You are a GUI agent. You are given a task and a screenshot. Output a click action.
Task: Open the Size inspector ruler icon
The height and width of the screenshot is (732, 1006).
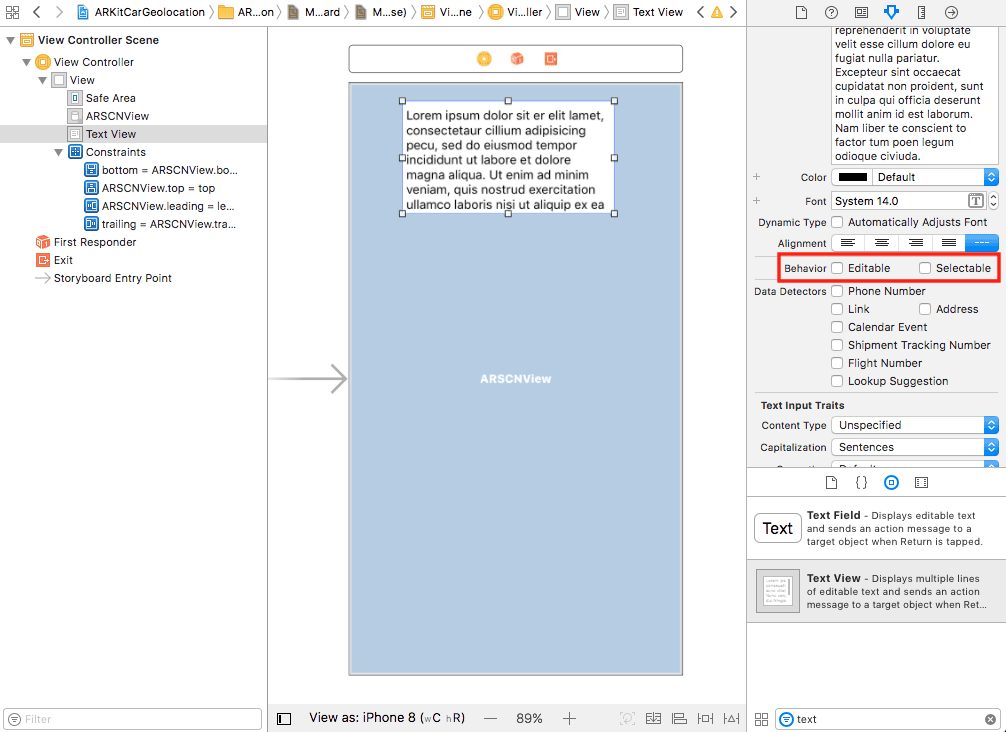coord(921,12)
